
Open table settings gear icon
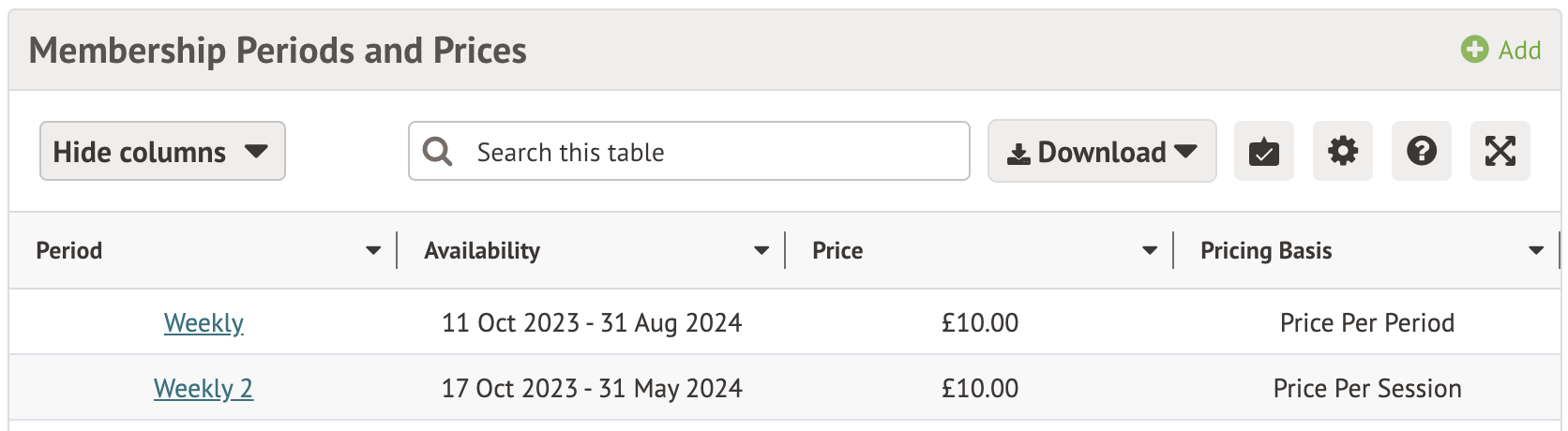[x=1342, y=151]
